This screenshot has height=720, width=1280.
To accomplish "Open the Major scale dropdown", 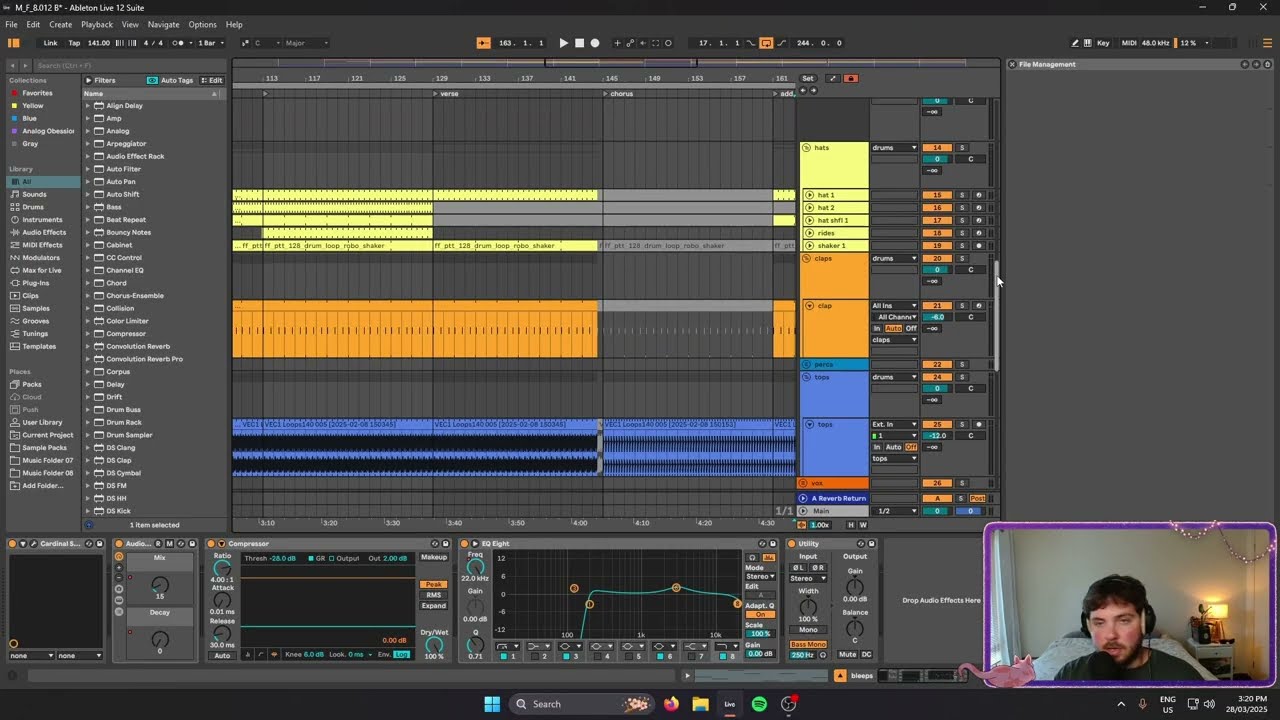I will [x=305, y=43].
